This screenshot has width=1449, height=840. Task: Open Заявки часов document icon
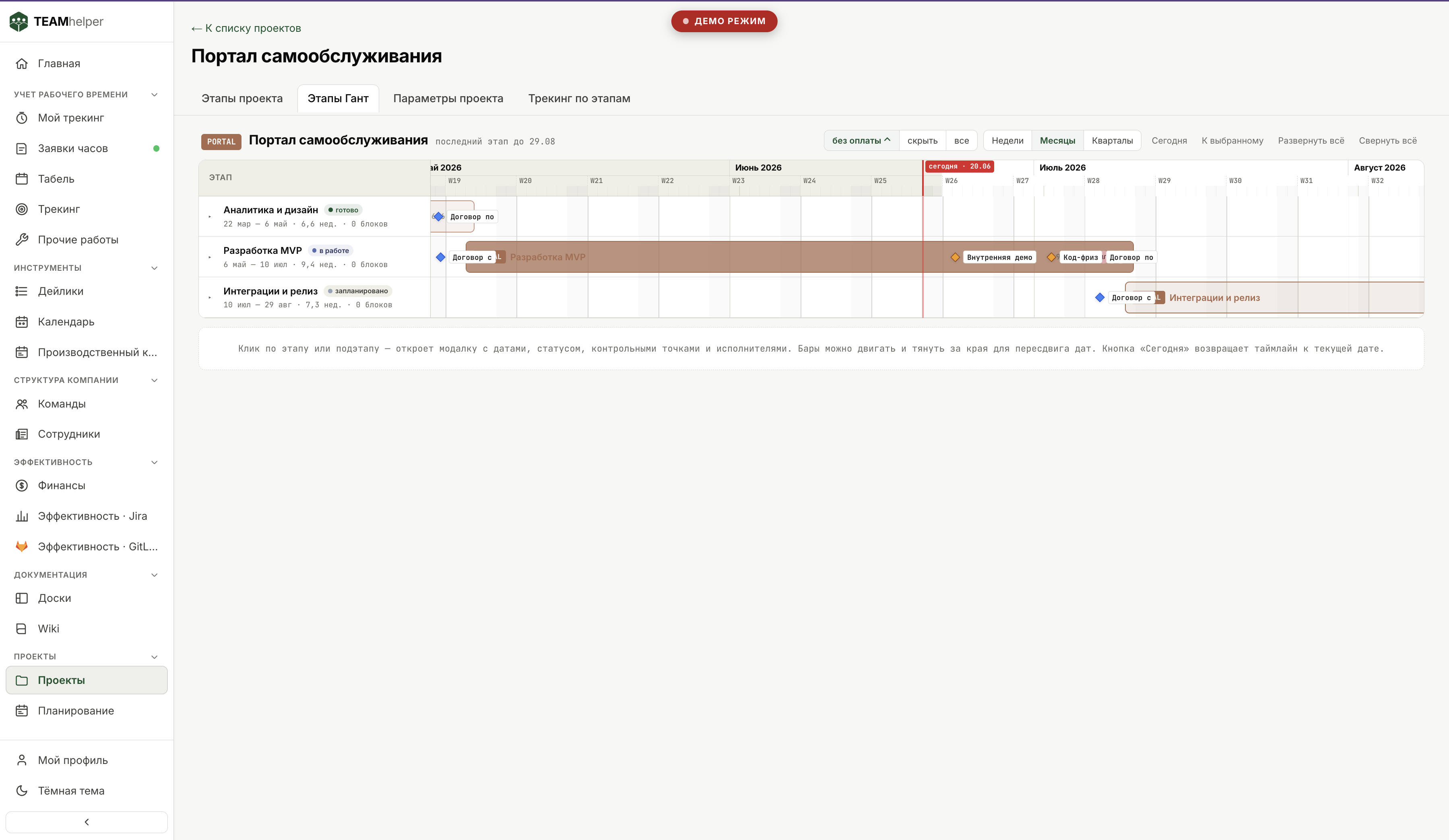point(22,149)
